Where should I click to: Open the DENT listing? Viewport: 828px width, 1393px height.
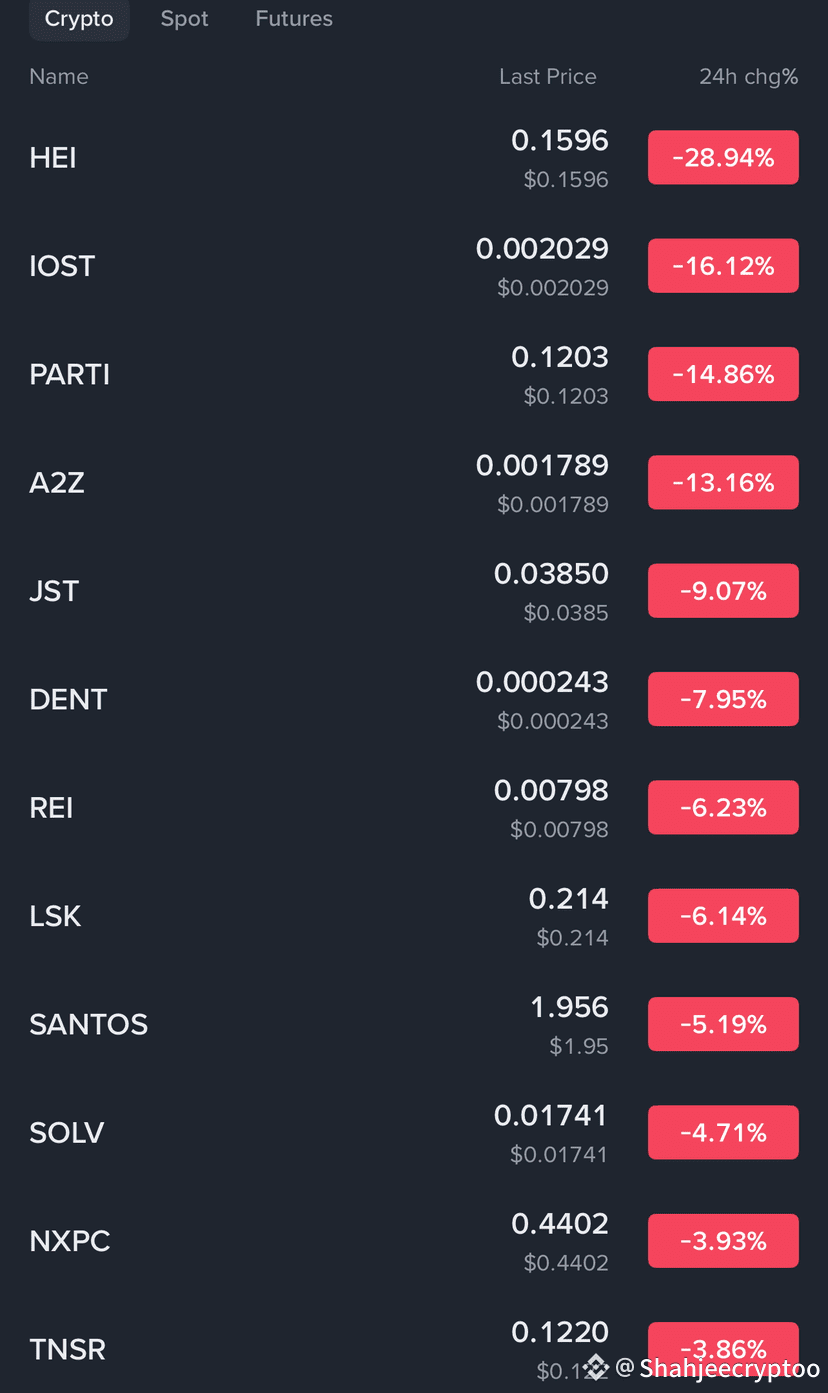(414, 699)
